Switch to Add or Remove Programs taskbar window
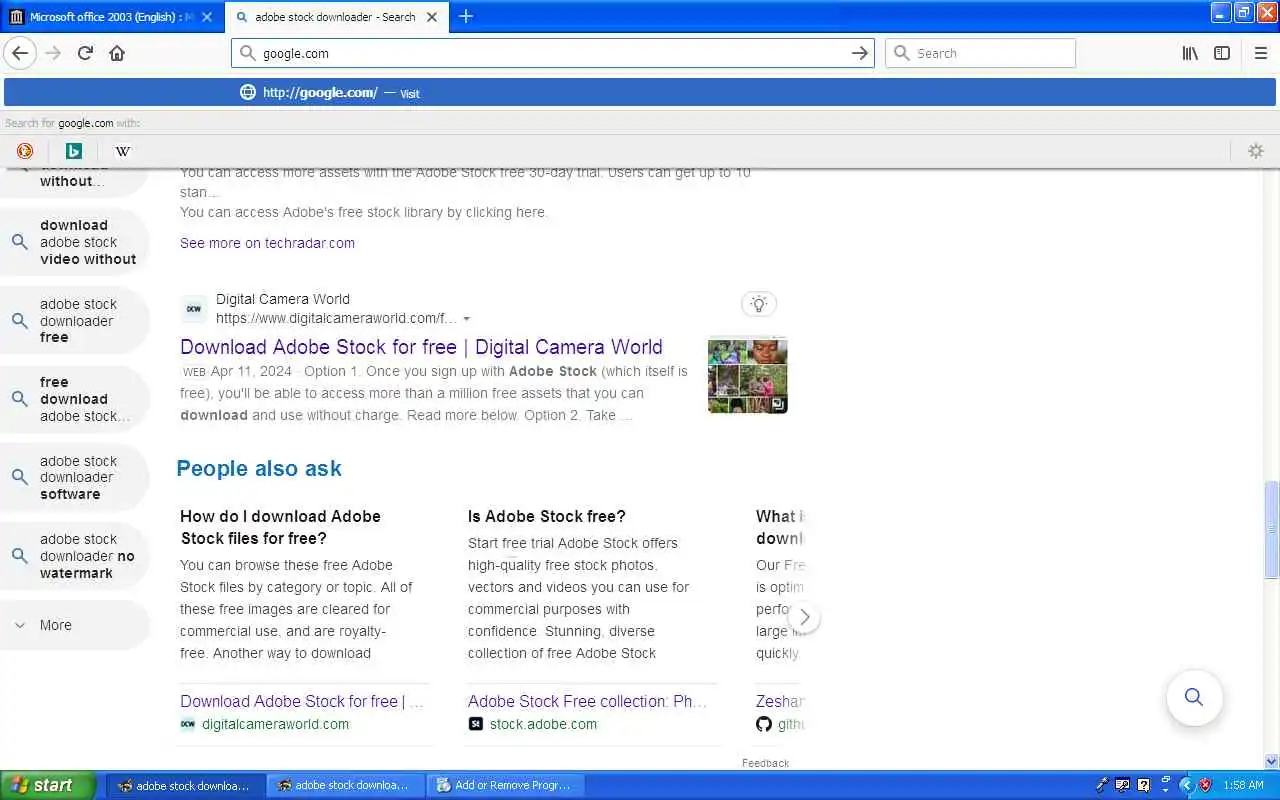Viewport: 1280px width, 800px height. (x=505, y=785)
